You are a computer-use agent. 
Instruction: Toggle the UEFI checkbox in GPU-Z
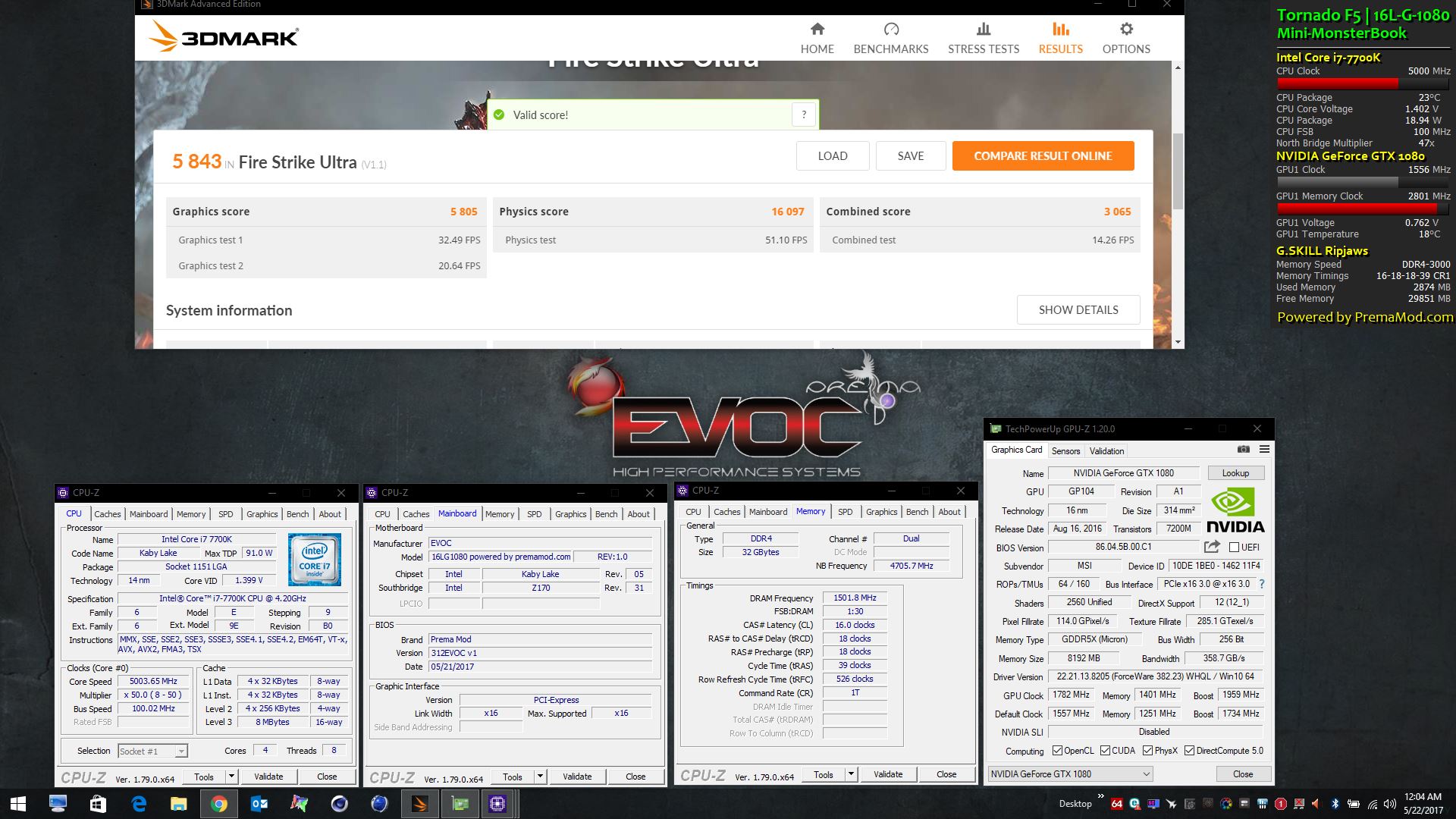click(1234, 547)
